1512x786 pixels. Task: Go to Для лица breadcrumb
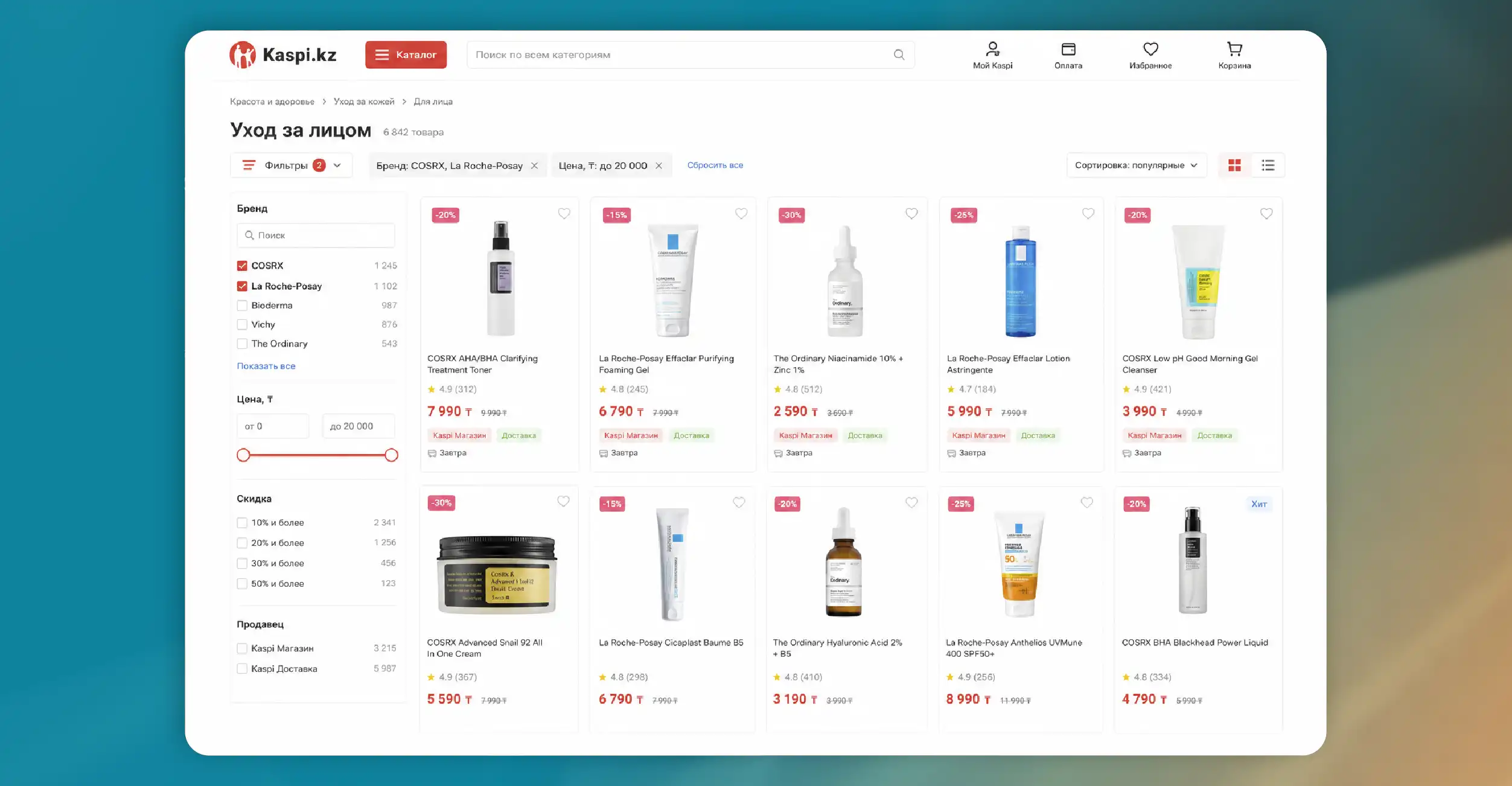click(433, 101)
